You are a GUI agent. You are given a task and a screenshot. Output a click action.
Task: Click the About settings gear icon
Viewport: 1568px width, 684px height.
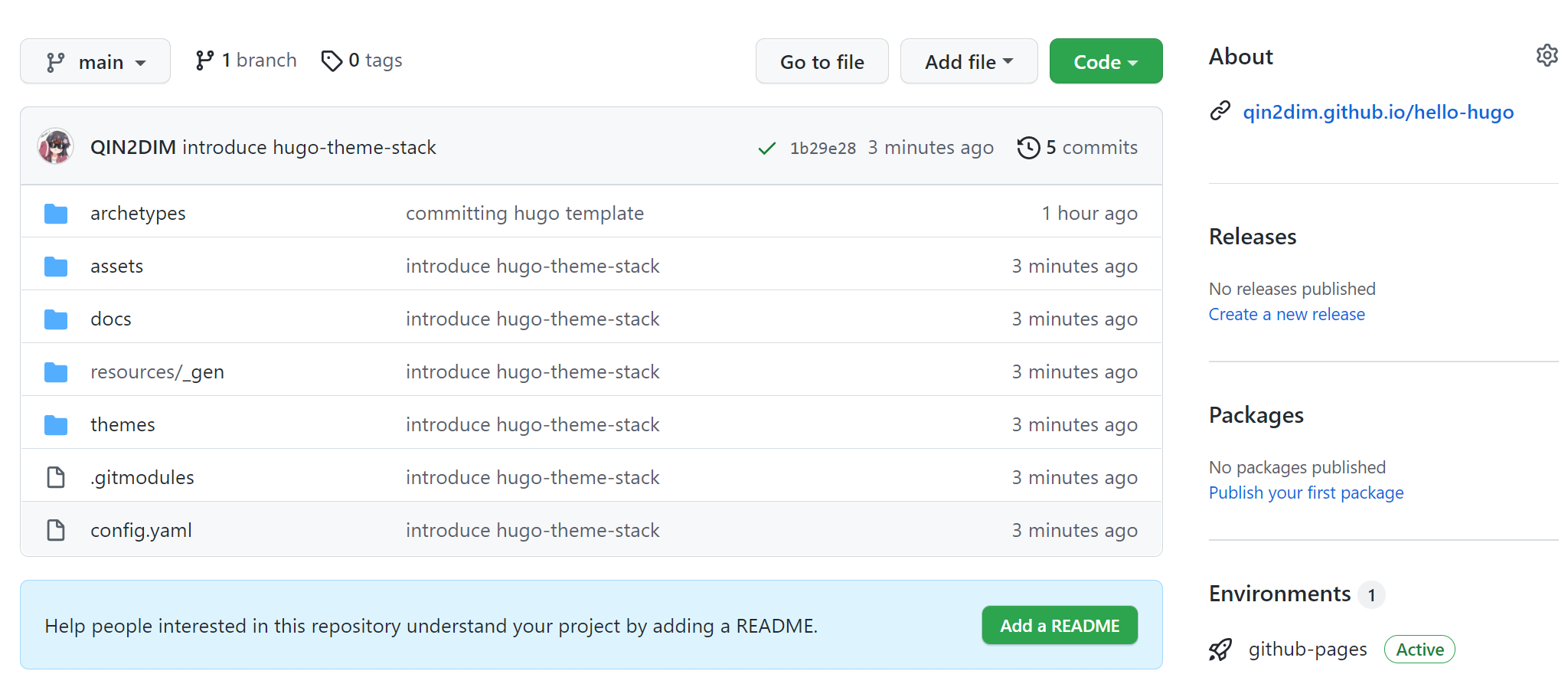click(x=1547, y=56)
